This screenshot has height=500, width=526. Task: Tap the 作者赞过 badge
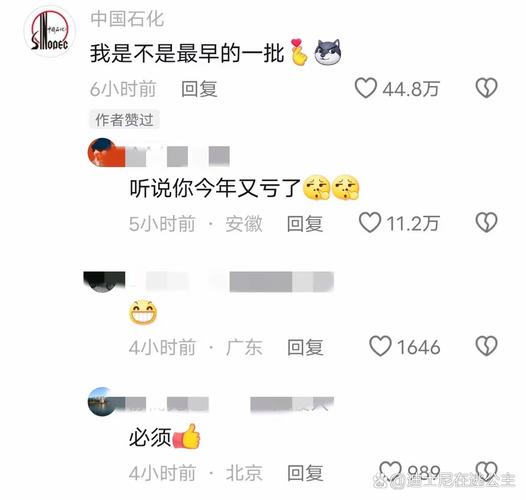coord(124,119)
